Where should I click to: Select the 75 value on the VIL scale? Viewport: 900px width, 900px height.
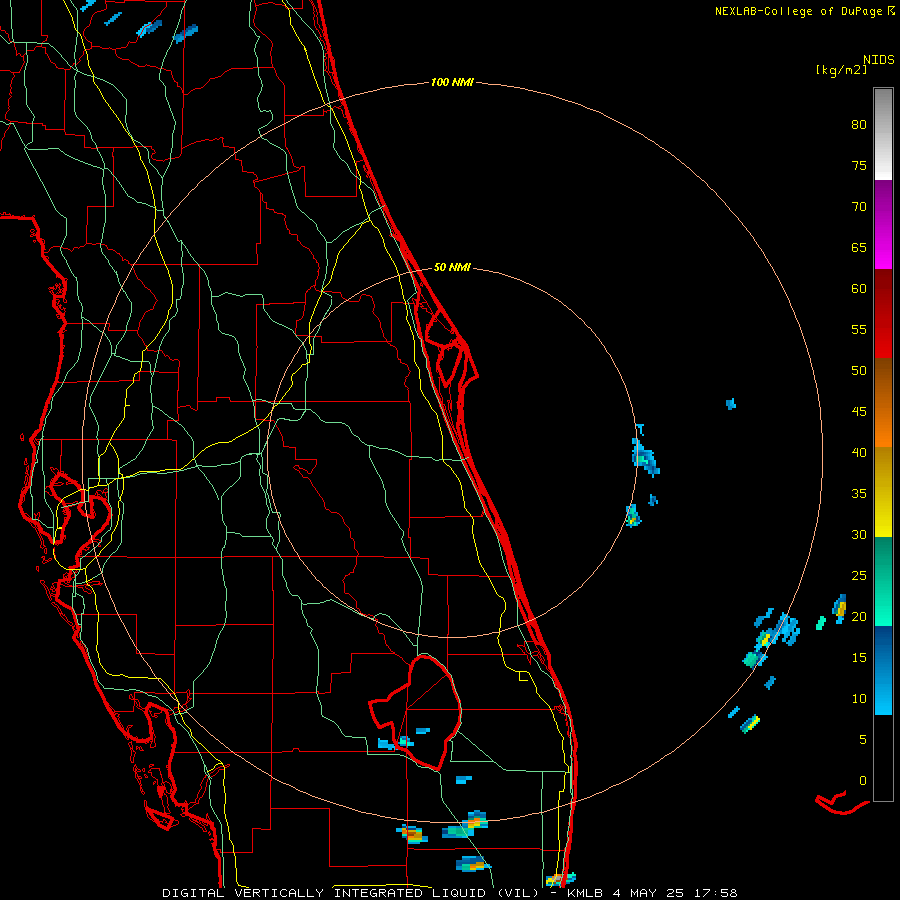[x=859, y=165]
